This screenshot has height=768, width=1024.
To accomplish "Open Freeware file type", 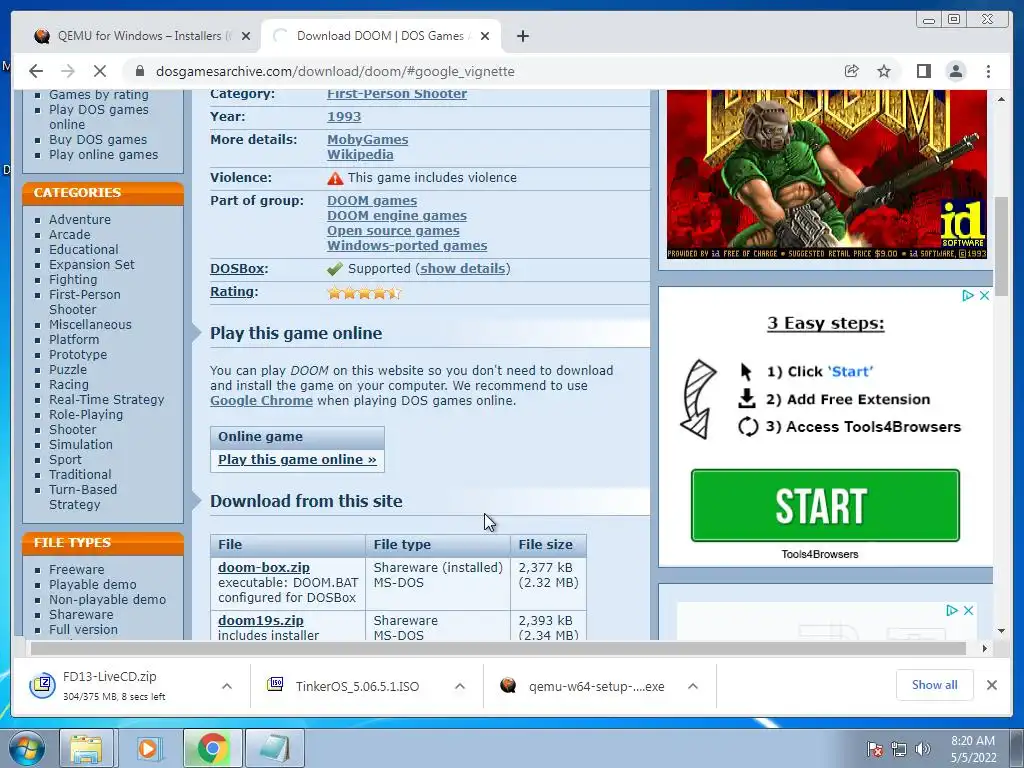I will [x=76, y=569].
